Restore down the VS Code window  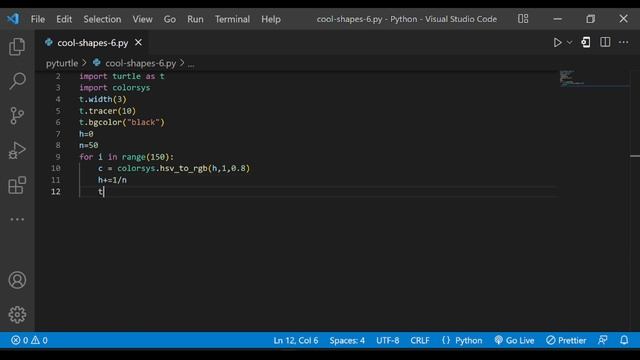click(591, 19)
